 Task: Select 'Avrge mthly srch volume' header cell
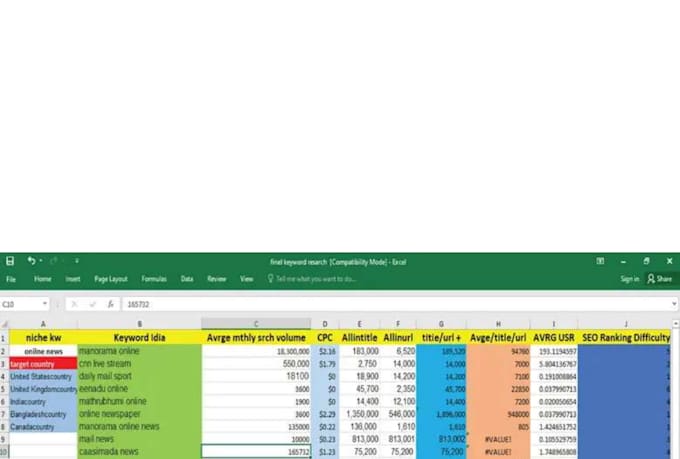256,338
